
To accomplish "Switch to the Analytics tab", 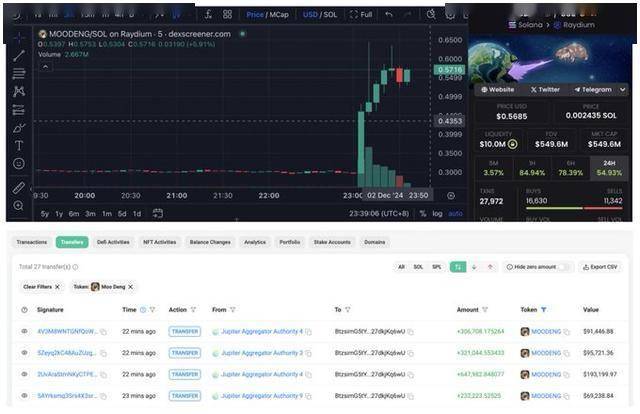I will point(255,242).
